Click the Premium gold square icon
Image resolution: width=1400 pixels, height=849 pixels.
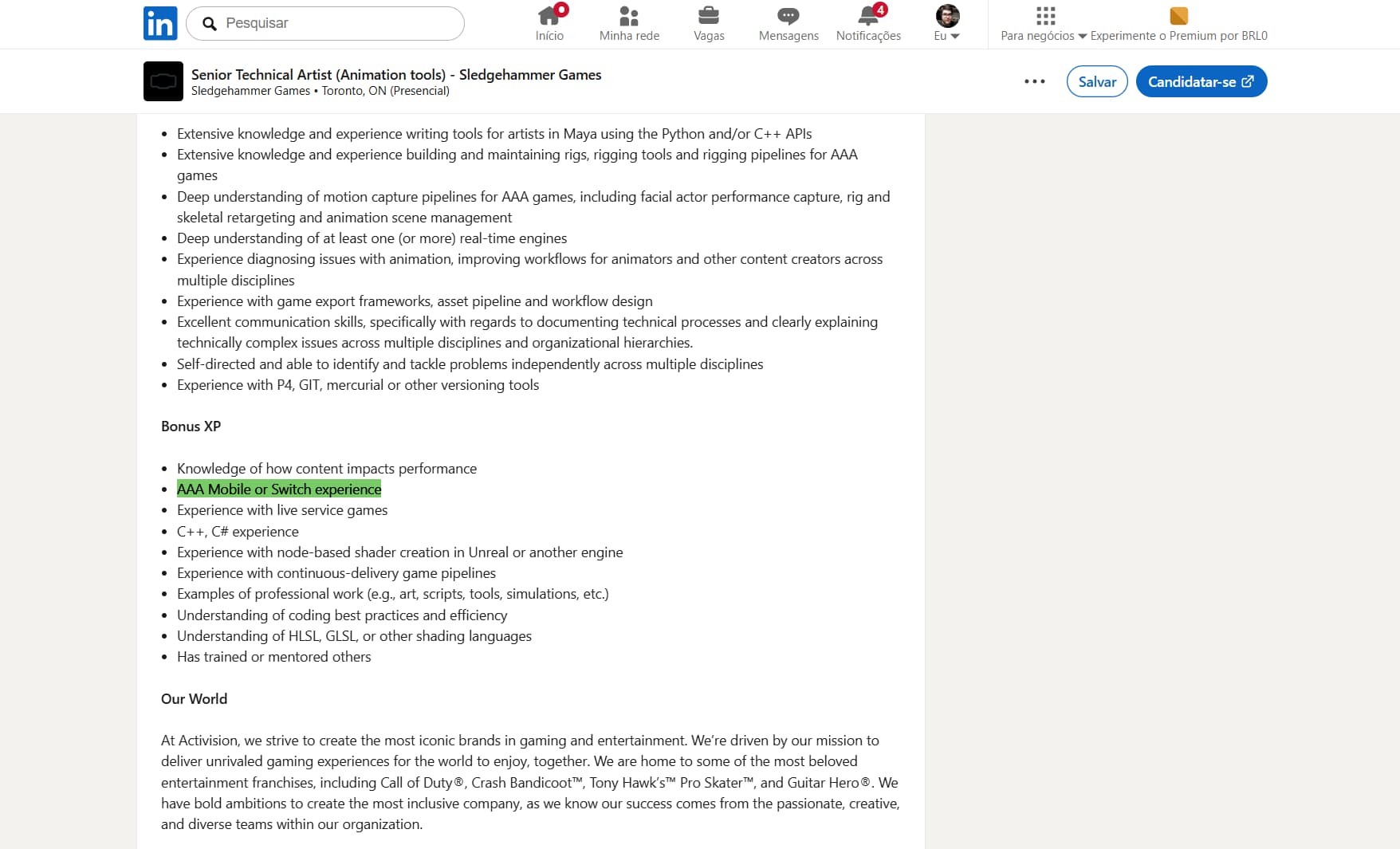pyautogui.click(x=1178, y=16)
